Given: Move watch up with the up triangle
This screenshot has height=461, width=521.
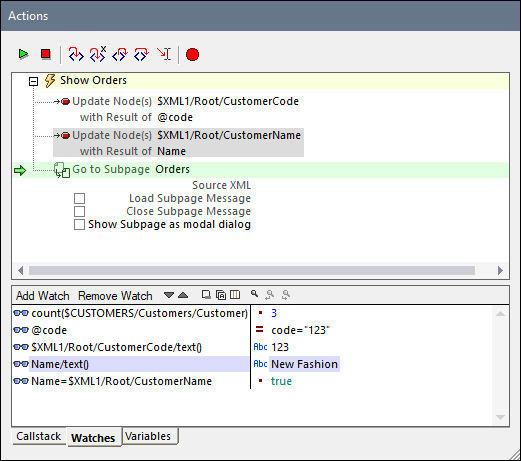Looking at the screenshot, I should (183, 295).
